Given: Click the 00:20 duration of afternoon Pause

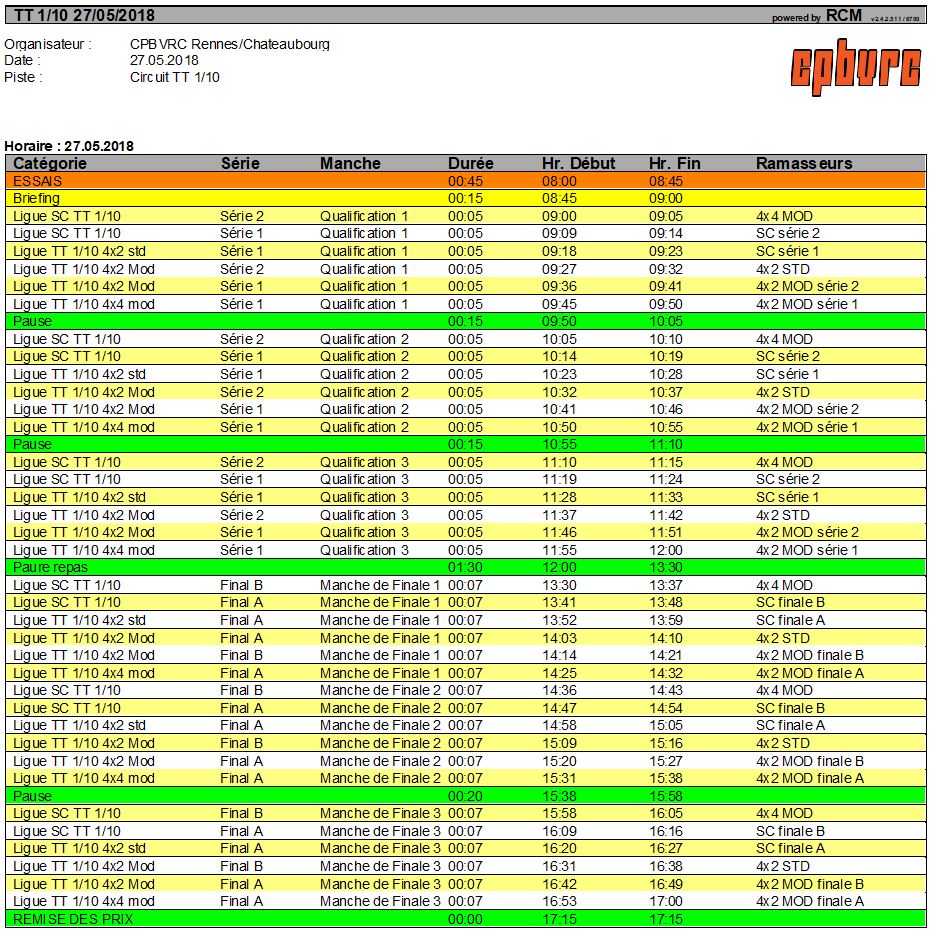Looking at the screenshot, I should pyautogui.click(x=465, y=795).
